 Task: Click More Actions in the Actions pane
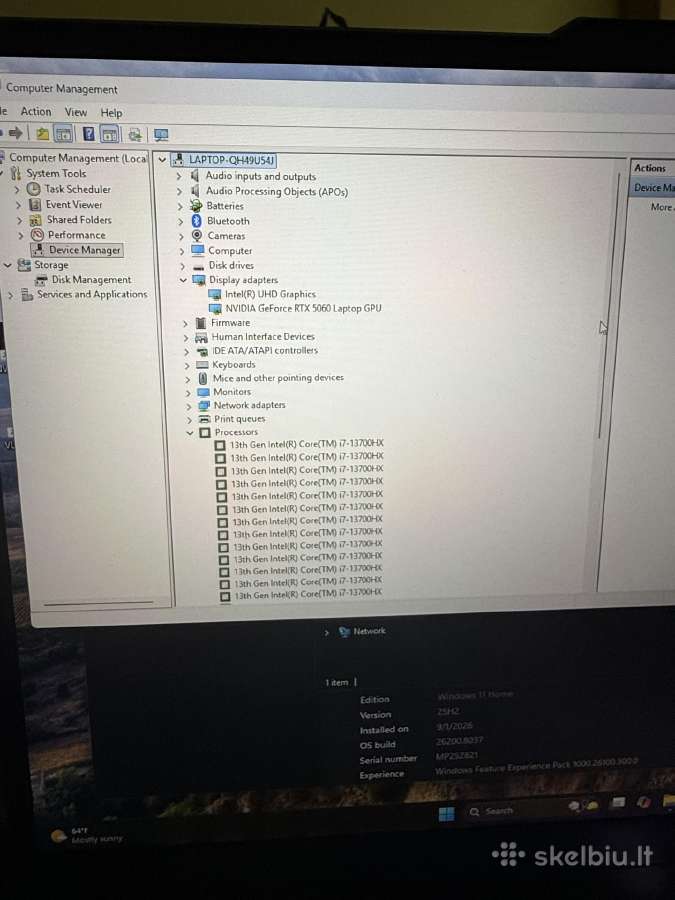tap(661, 207)
